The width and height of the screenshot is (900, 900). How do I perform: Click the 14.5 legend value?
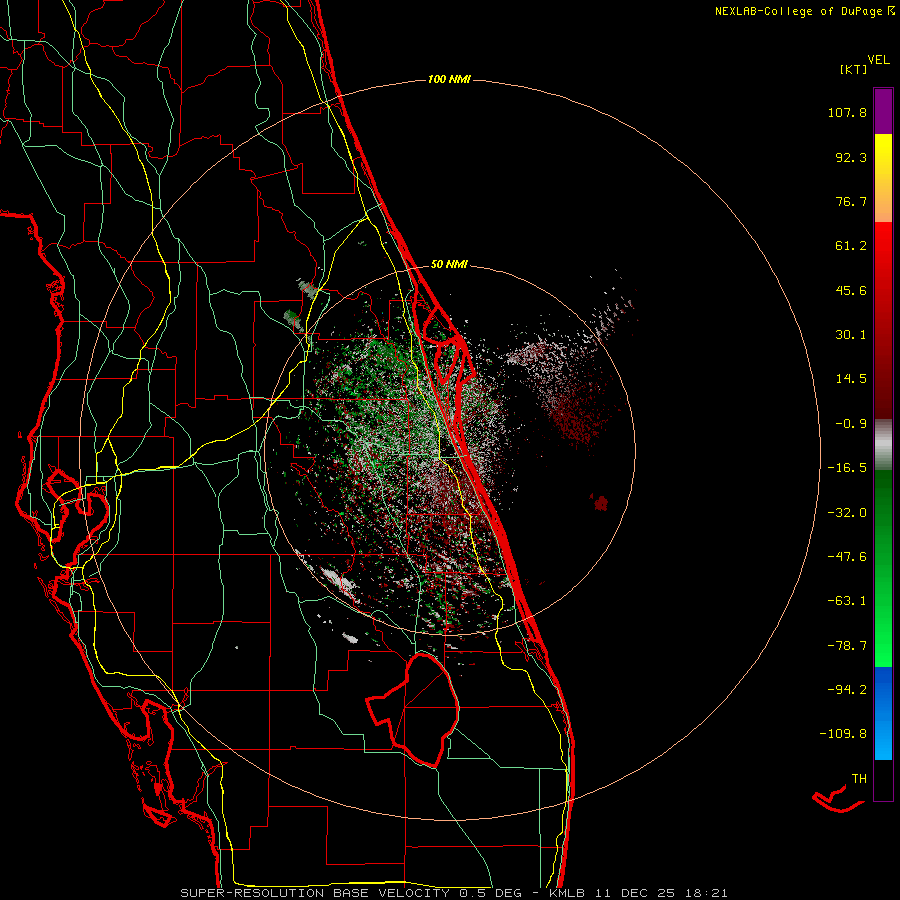click(851, 379)
